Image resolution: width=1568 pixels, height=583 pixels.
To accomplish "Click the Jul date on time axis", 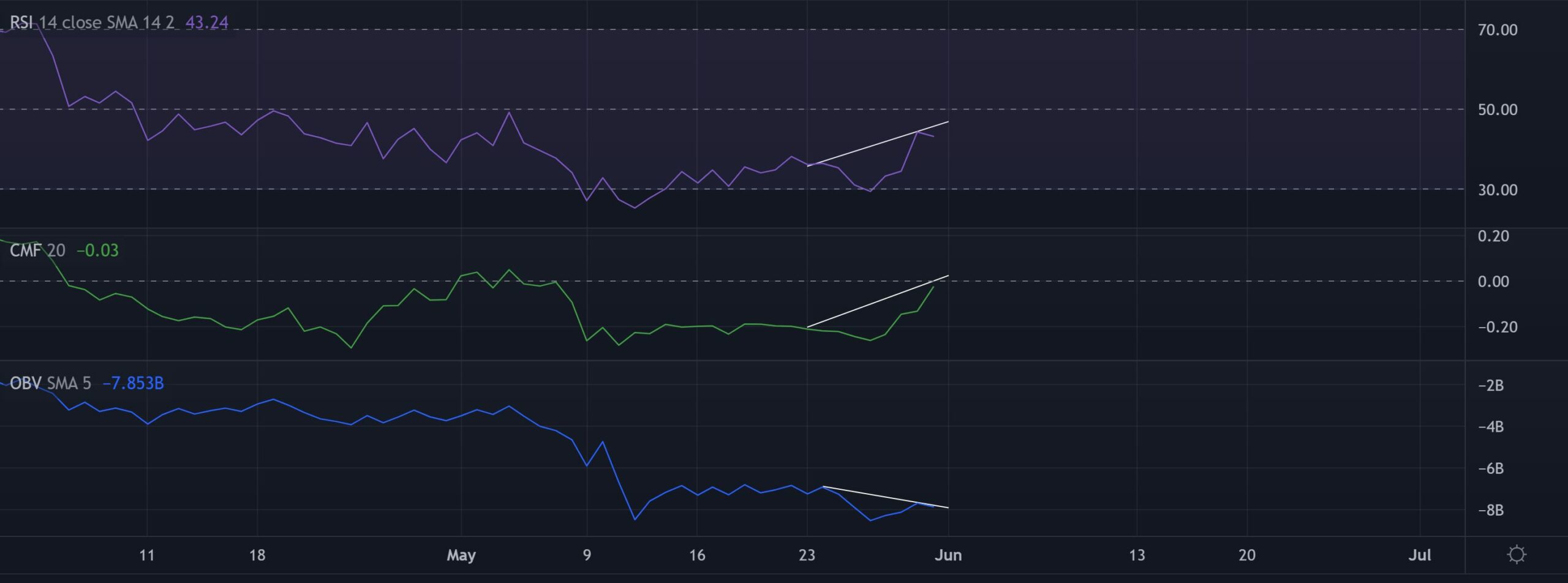I will point(1420,555).
